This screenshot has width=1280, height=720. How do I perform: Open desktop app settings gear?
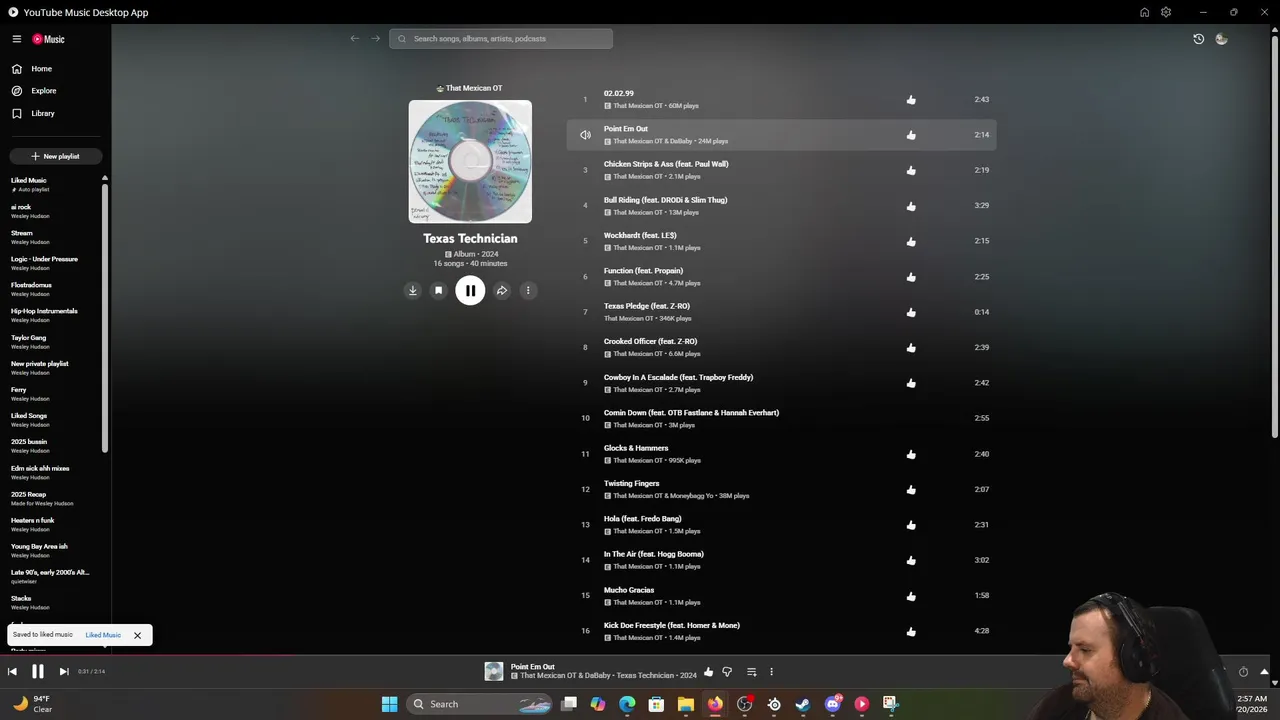(x=1166, y=12)
